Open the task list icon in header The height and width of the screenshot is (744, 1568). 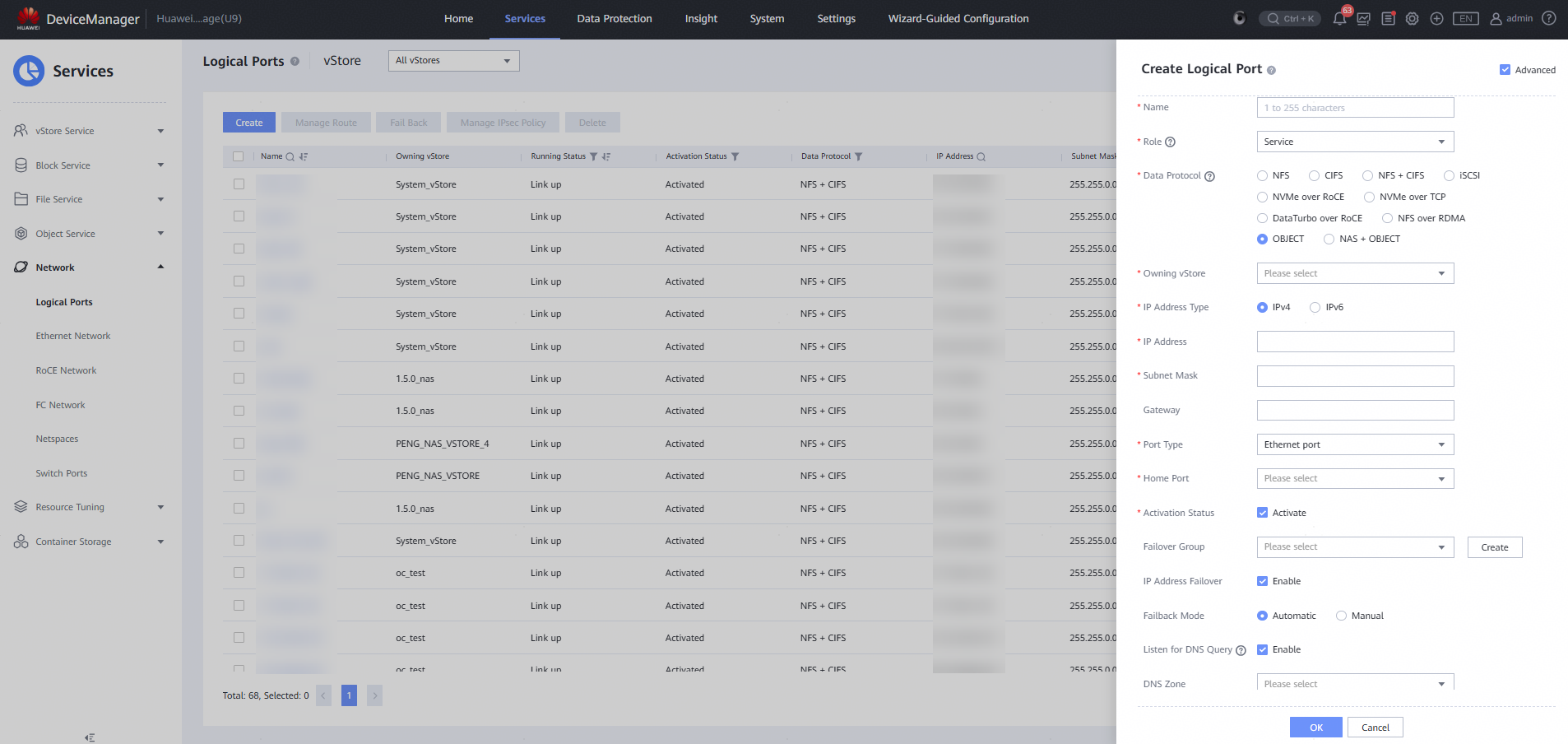(x=1389, y=19)
